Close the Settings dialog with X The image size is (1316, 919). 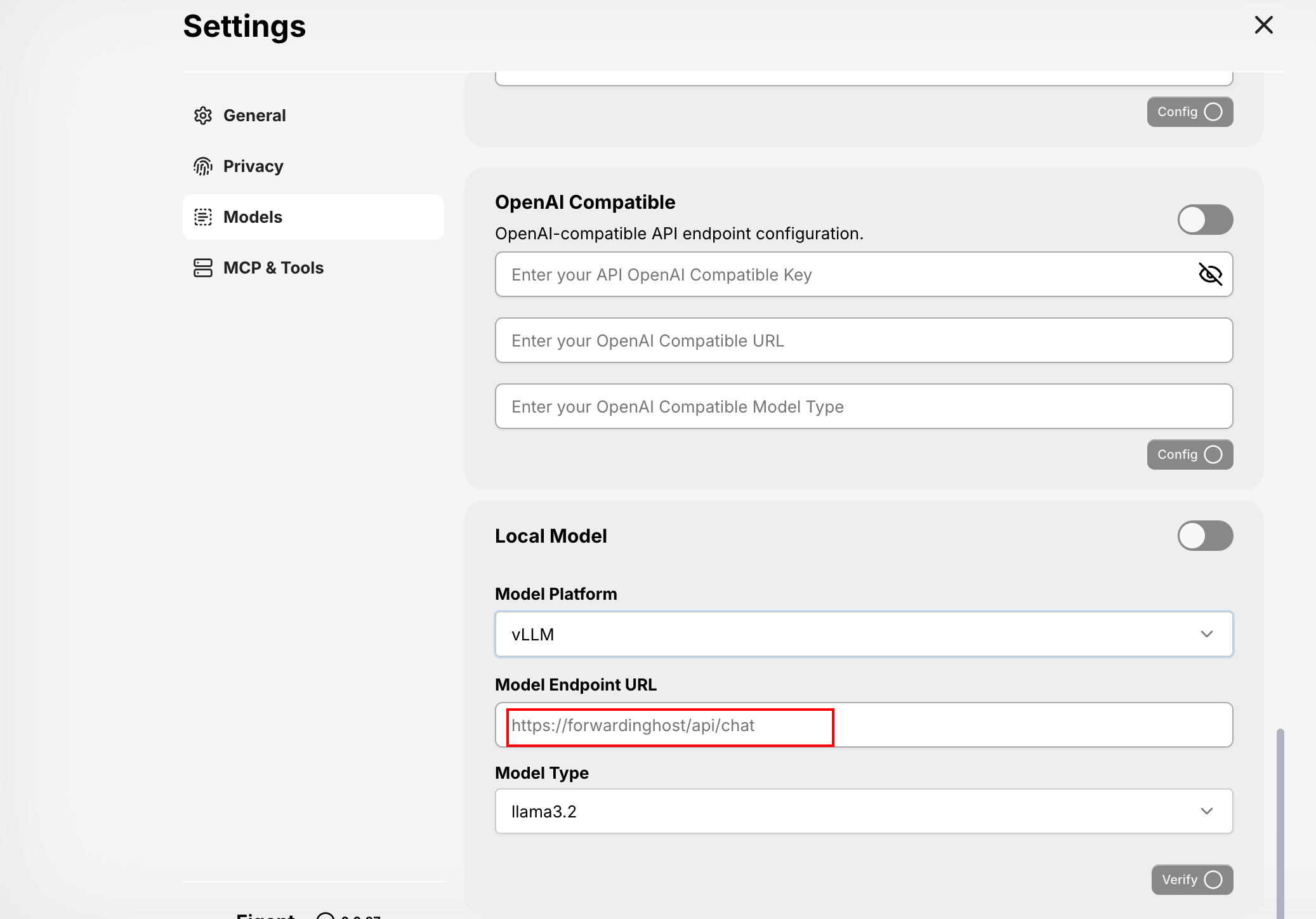[x=1263, y=25]
